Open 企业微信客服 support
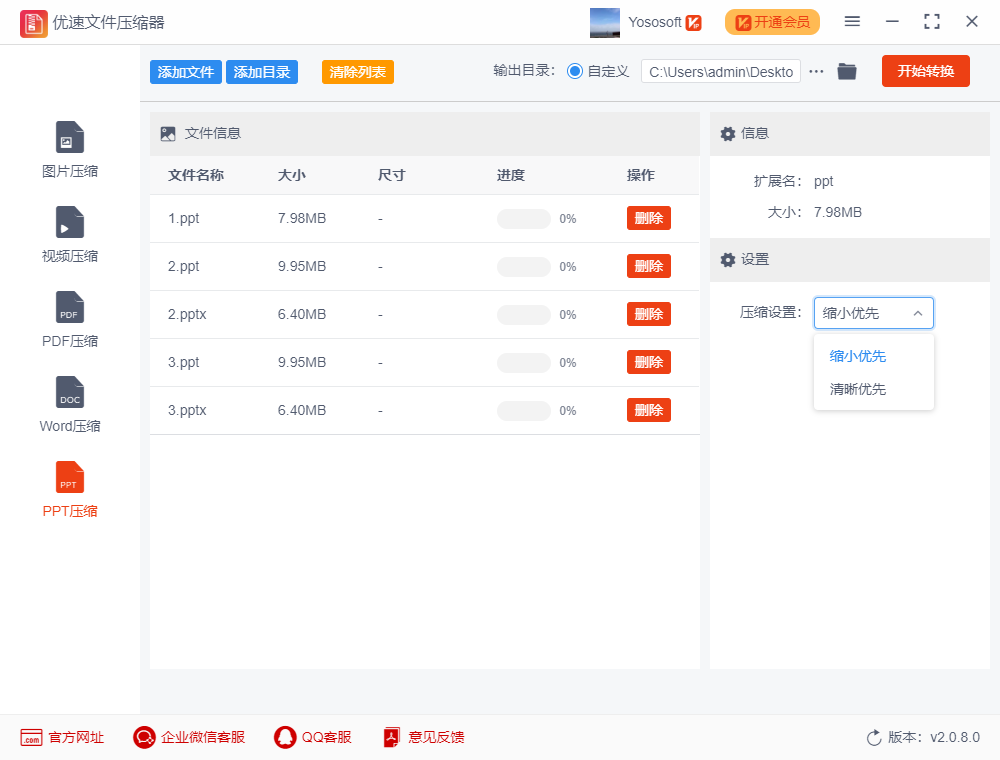 click(189, 738)
